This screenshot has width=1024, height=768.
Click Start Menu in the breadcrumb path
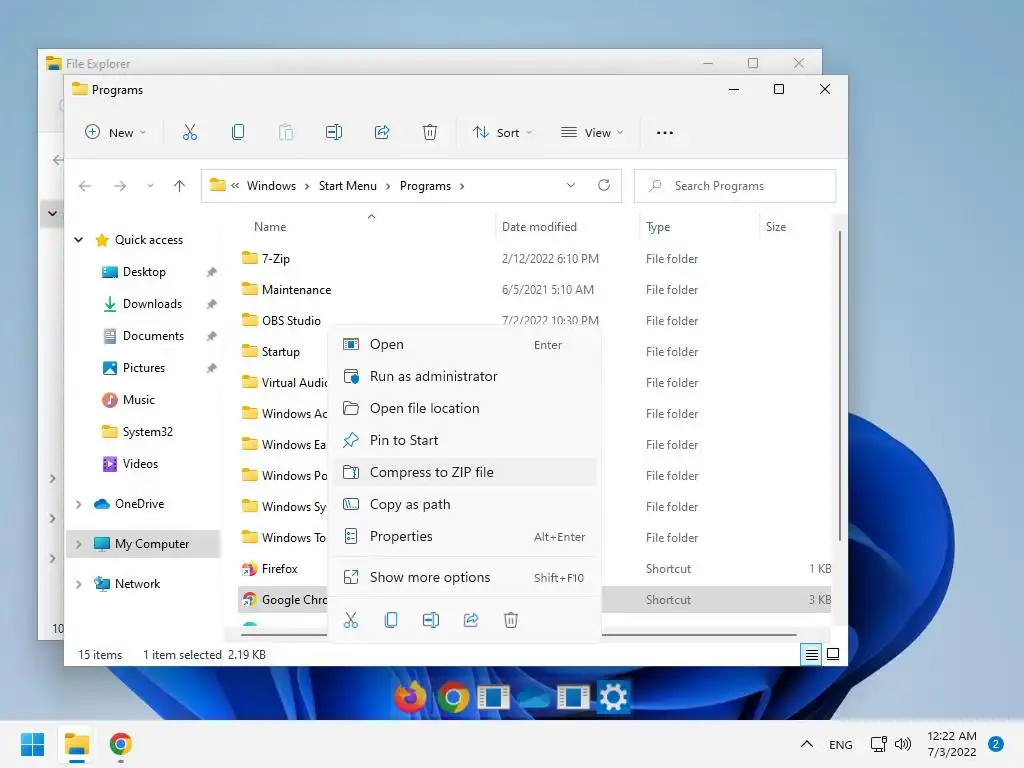pyautogui.click(x=347, y=186)
